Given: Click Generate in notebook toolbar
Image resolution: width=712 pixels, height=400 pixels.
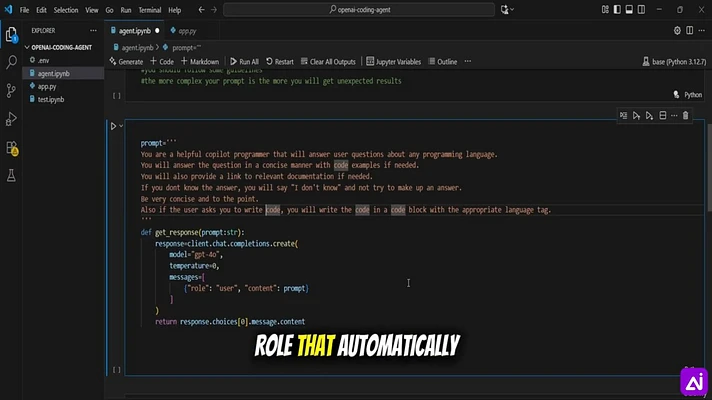Looking at the screenshot, I should (x=126, y=61).
